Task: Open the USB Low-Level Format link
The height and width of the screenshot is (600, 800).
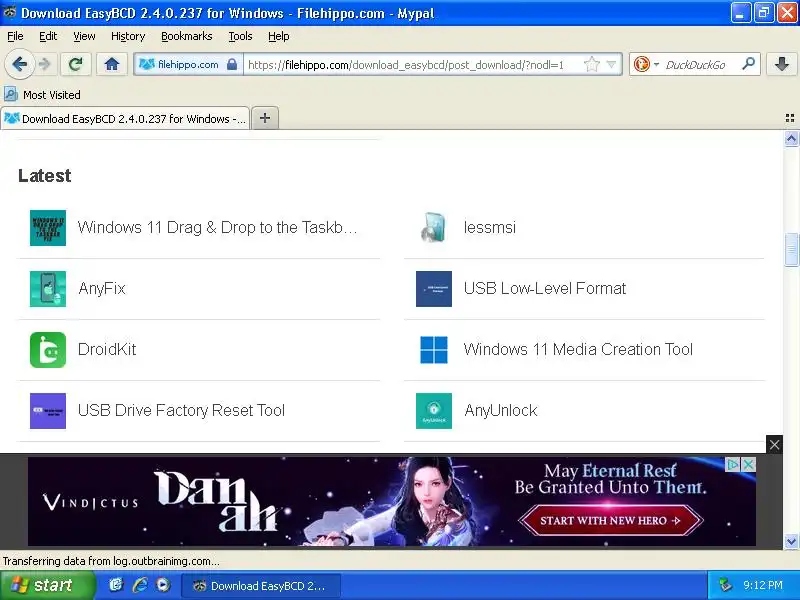Action: click(x=545, y=288)
